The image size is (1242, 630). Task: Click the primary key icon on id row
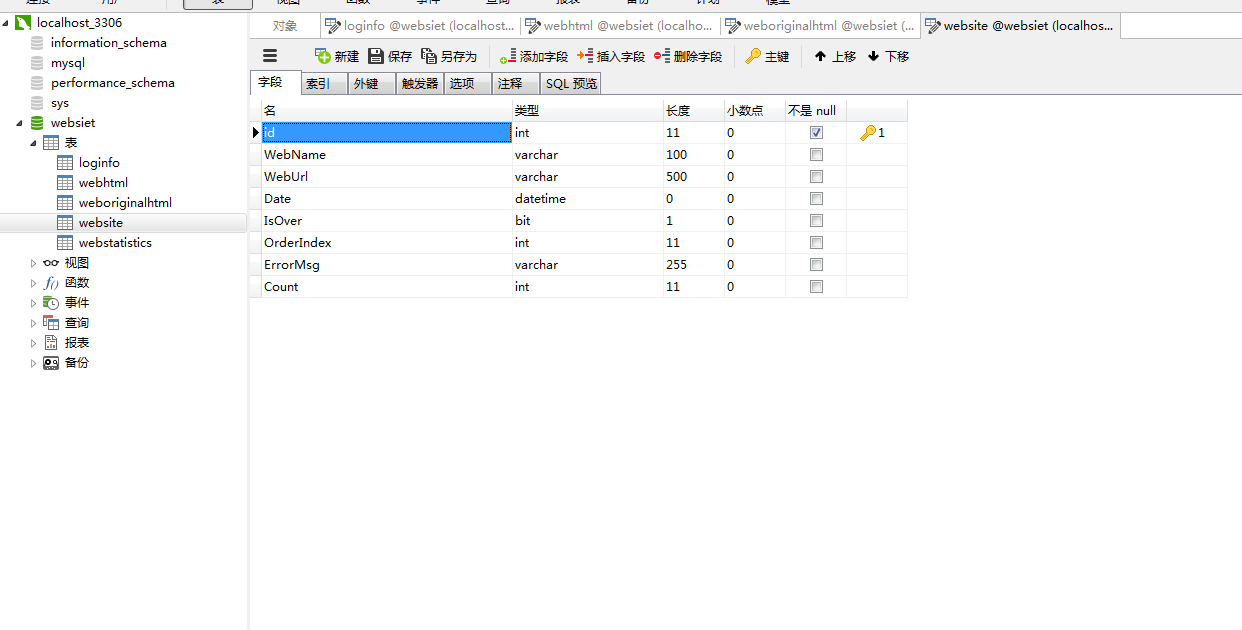coord(867,132)
